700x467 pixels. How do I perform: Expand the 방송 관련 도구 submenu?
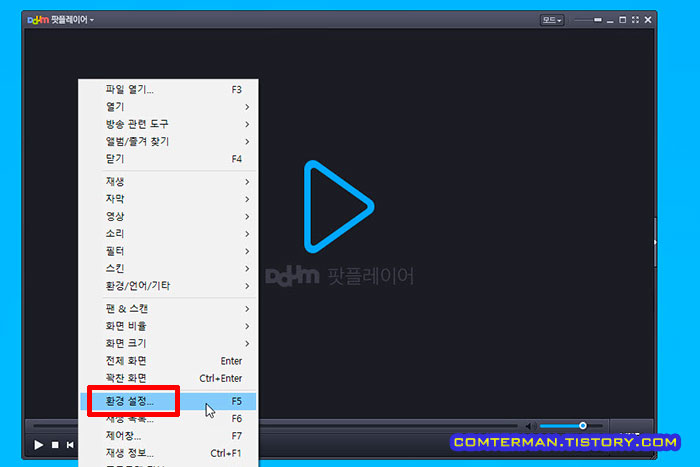pos(168,124)
